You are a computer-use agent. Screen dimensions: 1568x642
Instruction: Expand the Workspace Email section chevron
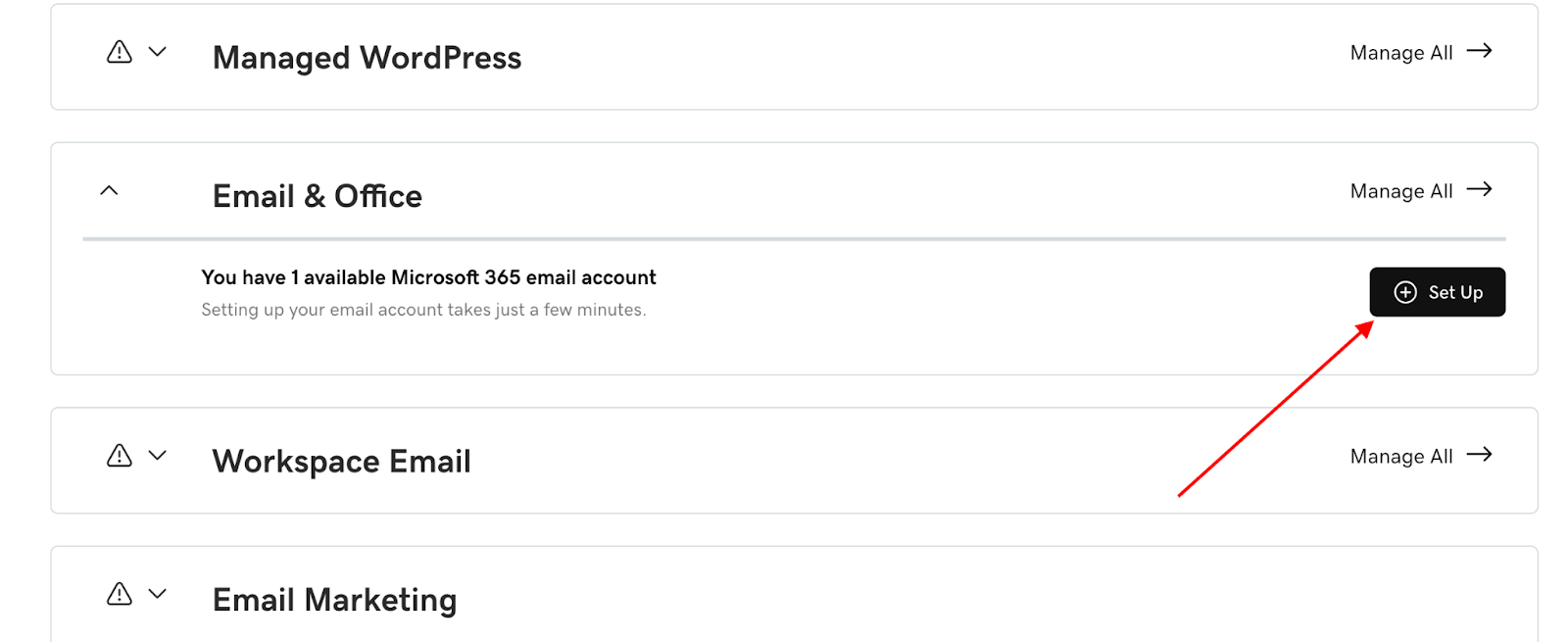[x=157, y=456]
